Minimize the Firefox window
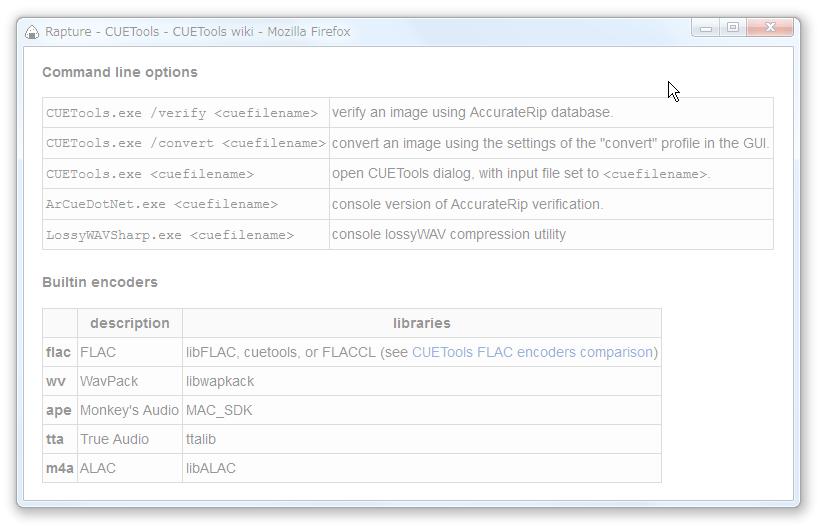 [x=706, y=27]
